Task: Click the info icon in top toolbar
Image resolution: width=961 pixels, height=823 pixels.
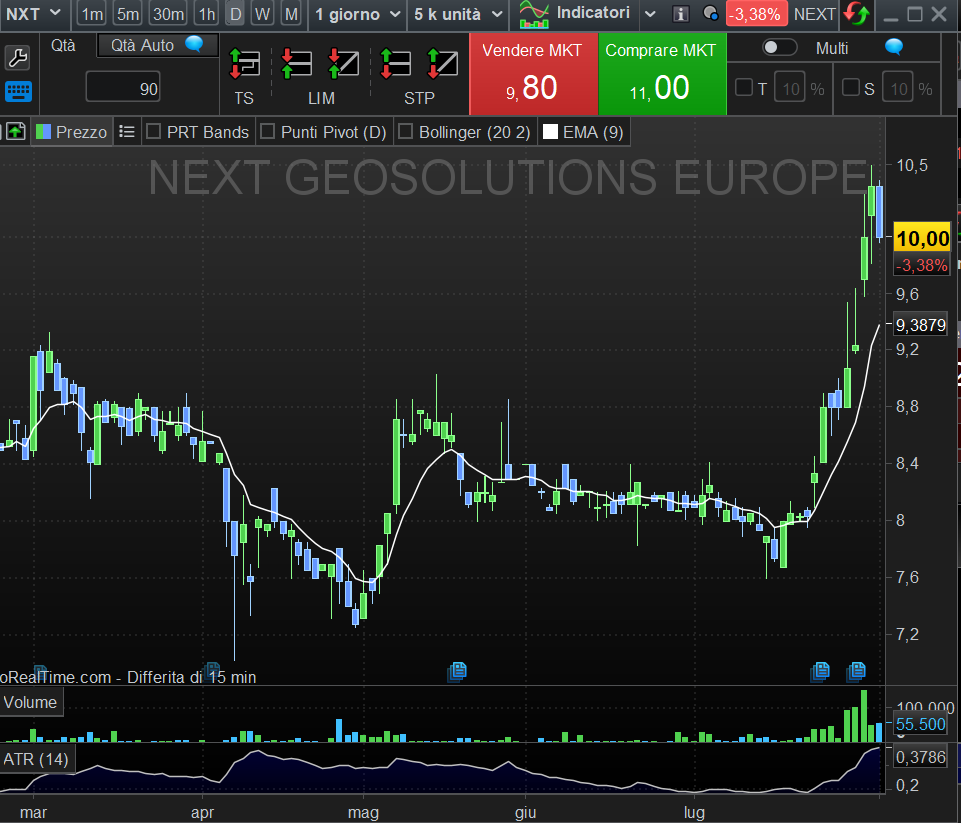Action: coord(680,14)
